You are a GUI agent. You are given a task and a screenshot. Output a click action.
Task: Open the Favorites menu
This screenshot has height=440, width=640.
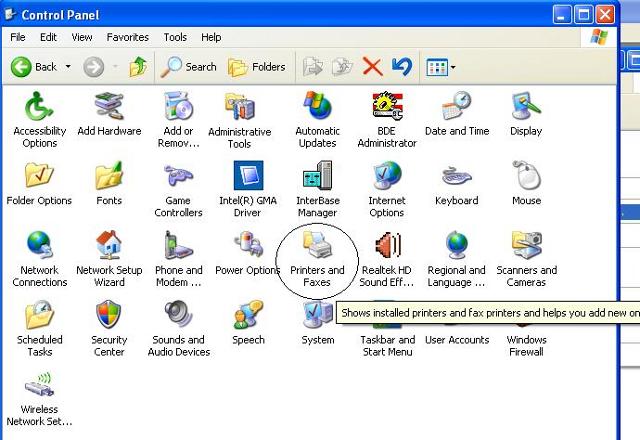click(x=127, y=37)
